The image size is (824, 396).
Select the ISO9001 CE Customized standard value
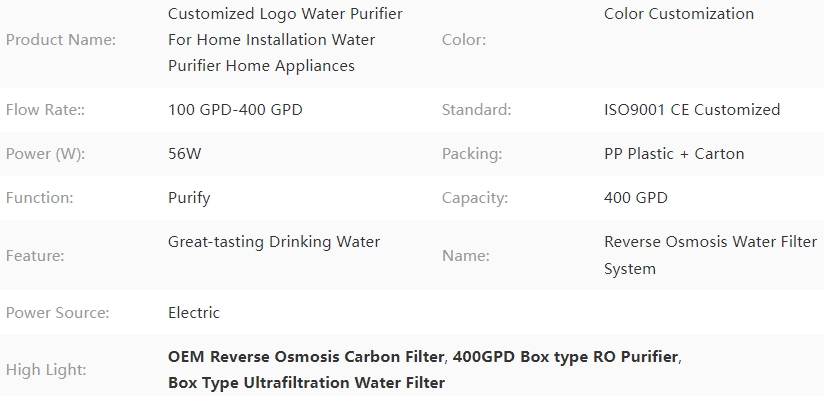coord(692,110)
